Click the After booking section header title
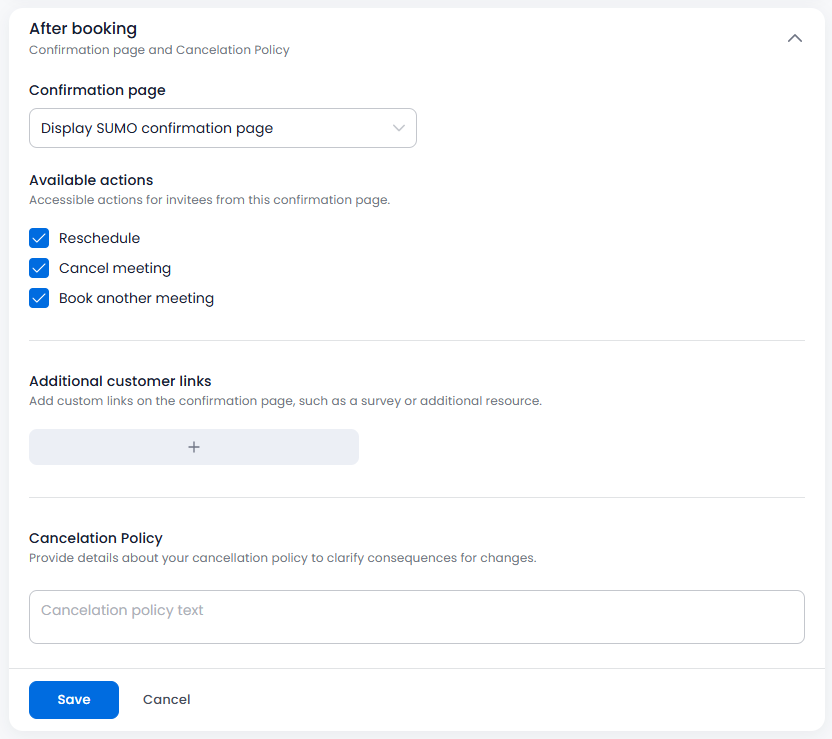 (x=83, y=28)
